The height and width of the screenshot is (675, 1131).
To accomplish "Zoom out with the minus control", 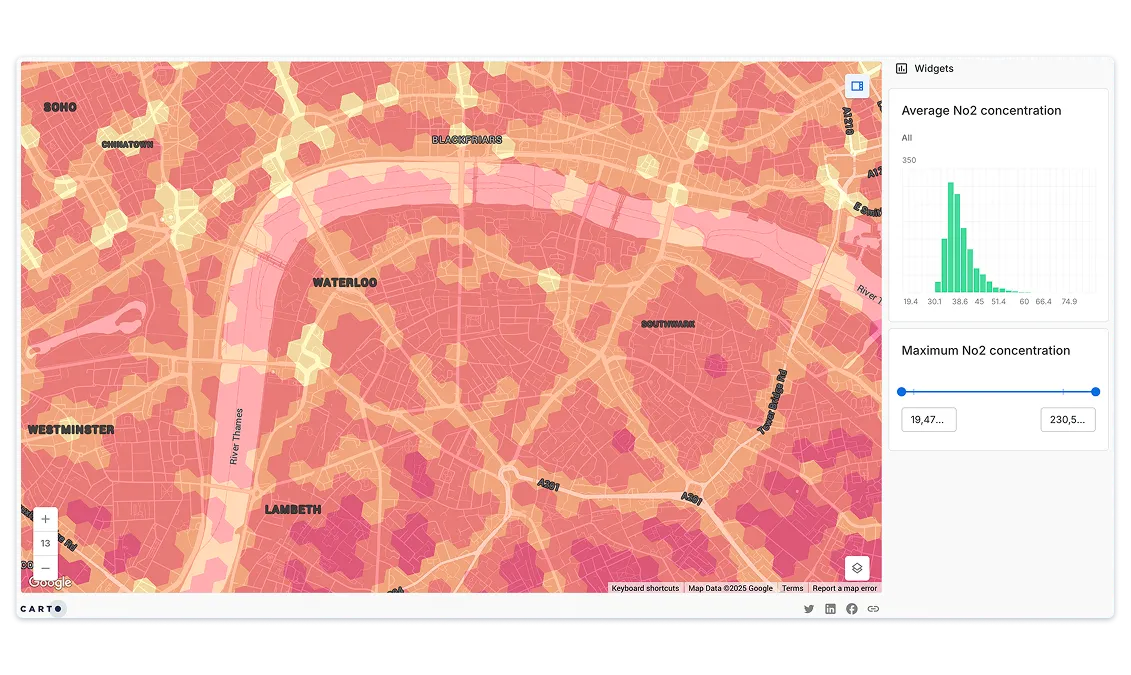I will [x=45, y=567].
